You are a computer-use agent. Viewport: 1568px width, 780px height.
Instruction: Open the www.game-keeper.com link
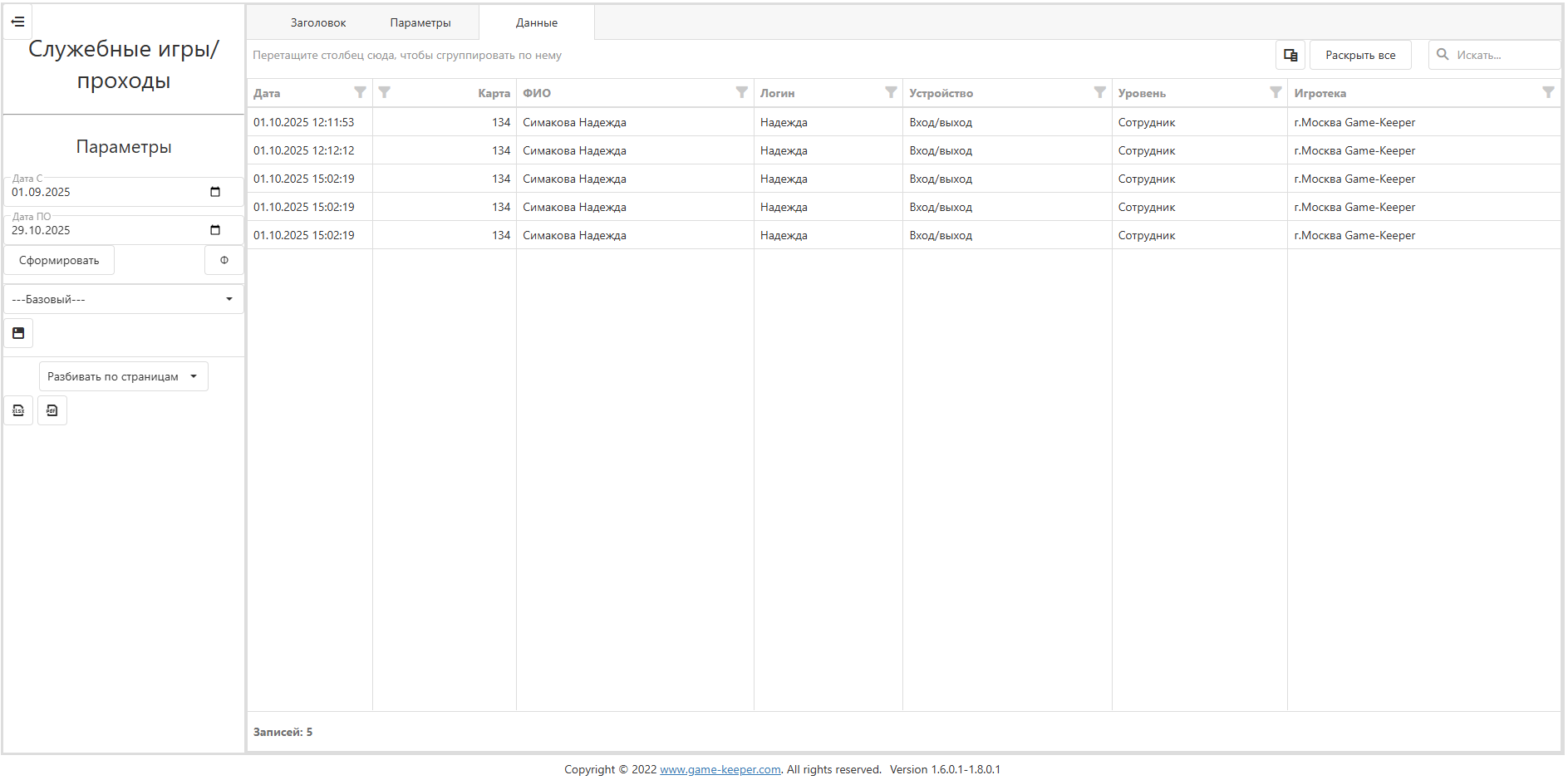pos(720,769)
